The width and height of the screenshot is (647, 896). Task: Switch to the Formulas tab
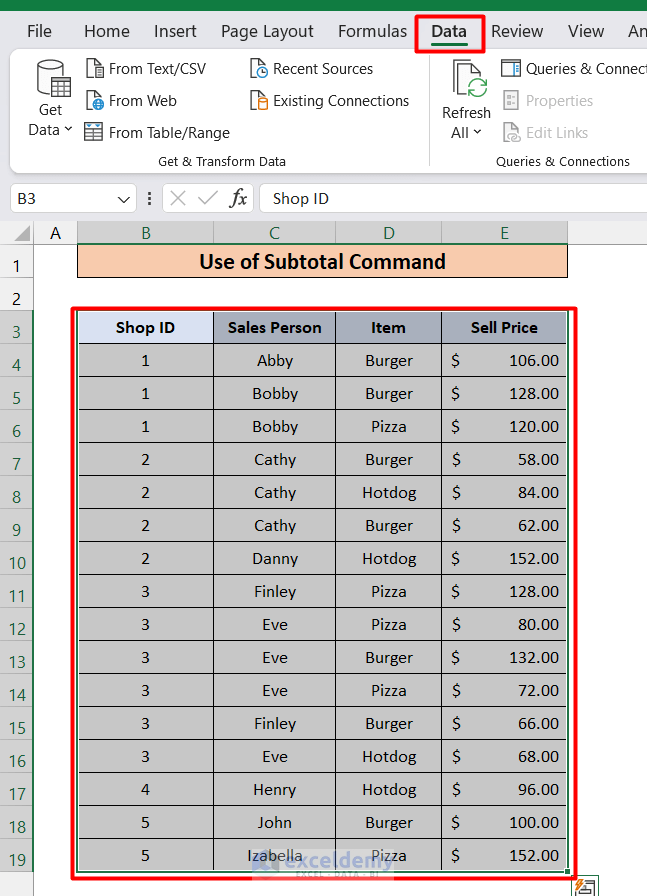[x=372, y=32]
